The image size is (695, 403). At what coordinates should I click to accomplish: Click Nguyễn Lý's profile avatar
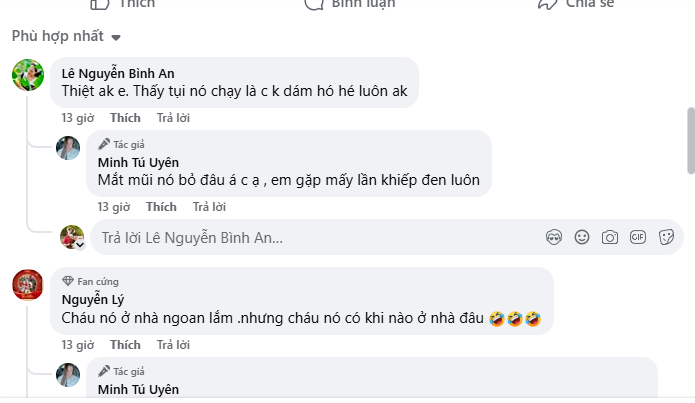27,285
